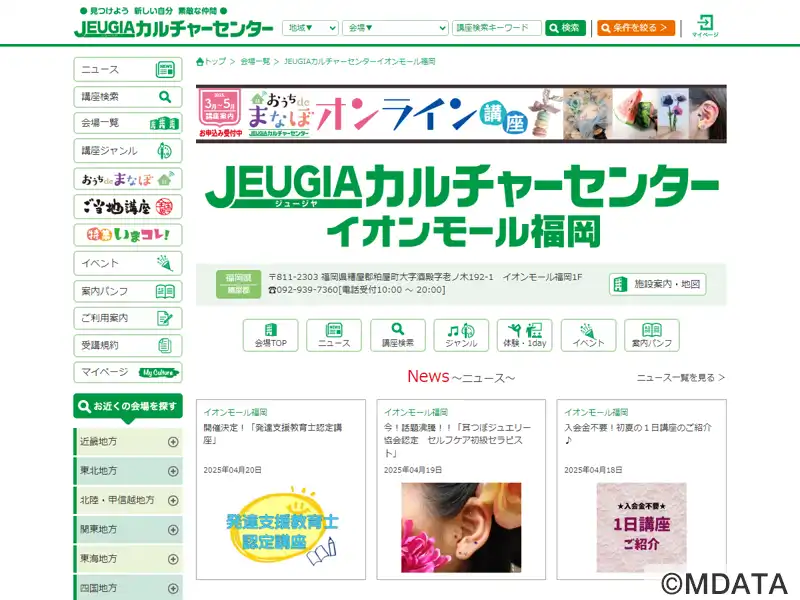
Task: Open the 地域 dropdown
Action: (x=310, y=28)
